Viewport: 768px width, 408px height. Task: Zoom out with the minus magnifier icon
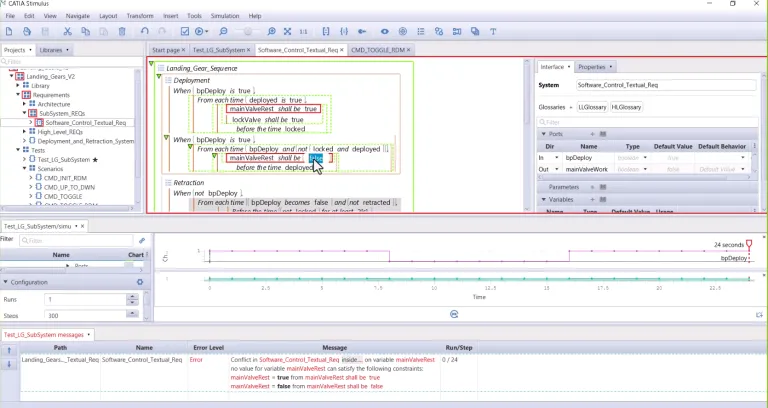pos(223,31)
